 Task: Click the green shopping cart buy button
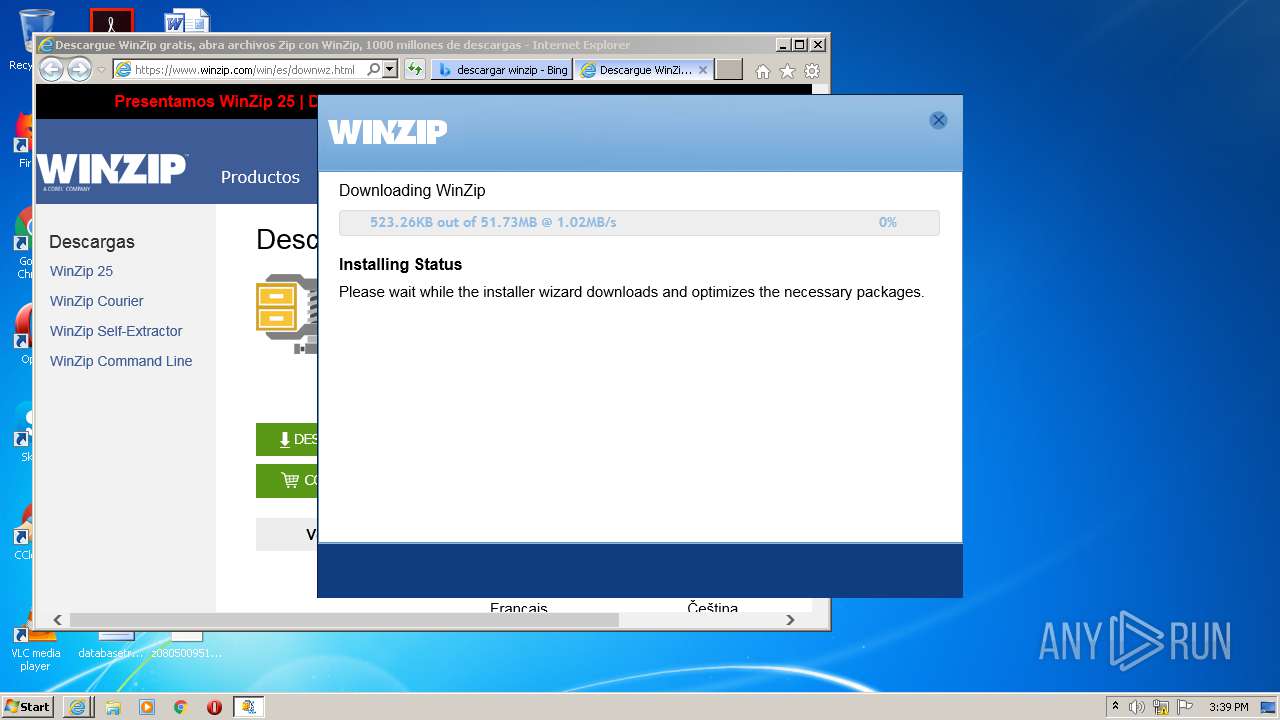[287, 480]
